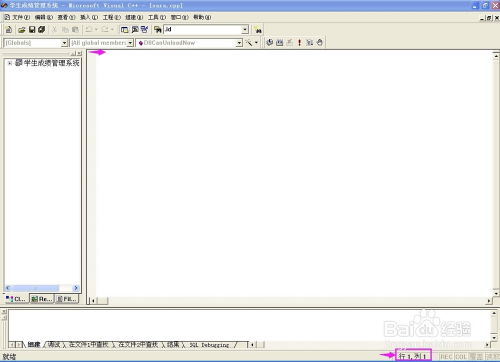Expand the 学生成绩管理系统 tree node
Image resolution: width=500 pixels, height=362 pixels.
pyautogui.click(x=10, y=63)
